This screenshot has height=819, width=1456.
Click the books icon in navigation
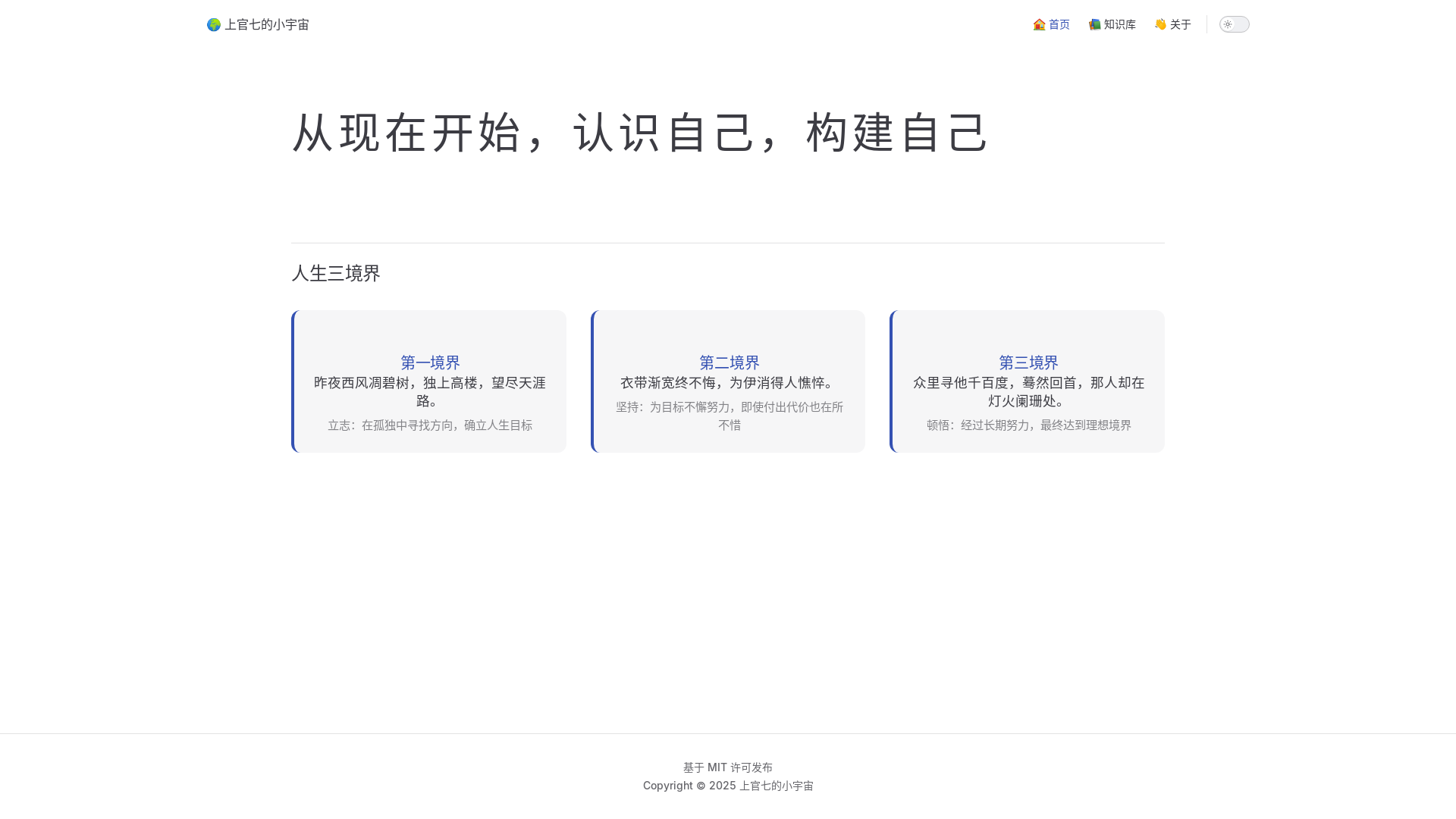click(1094, 24)
